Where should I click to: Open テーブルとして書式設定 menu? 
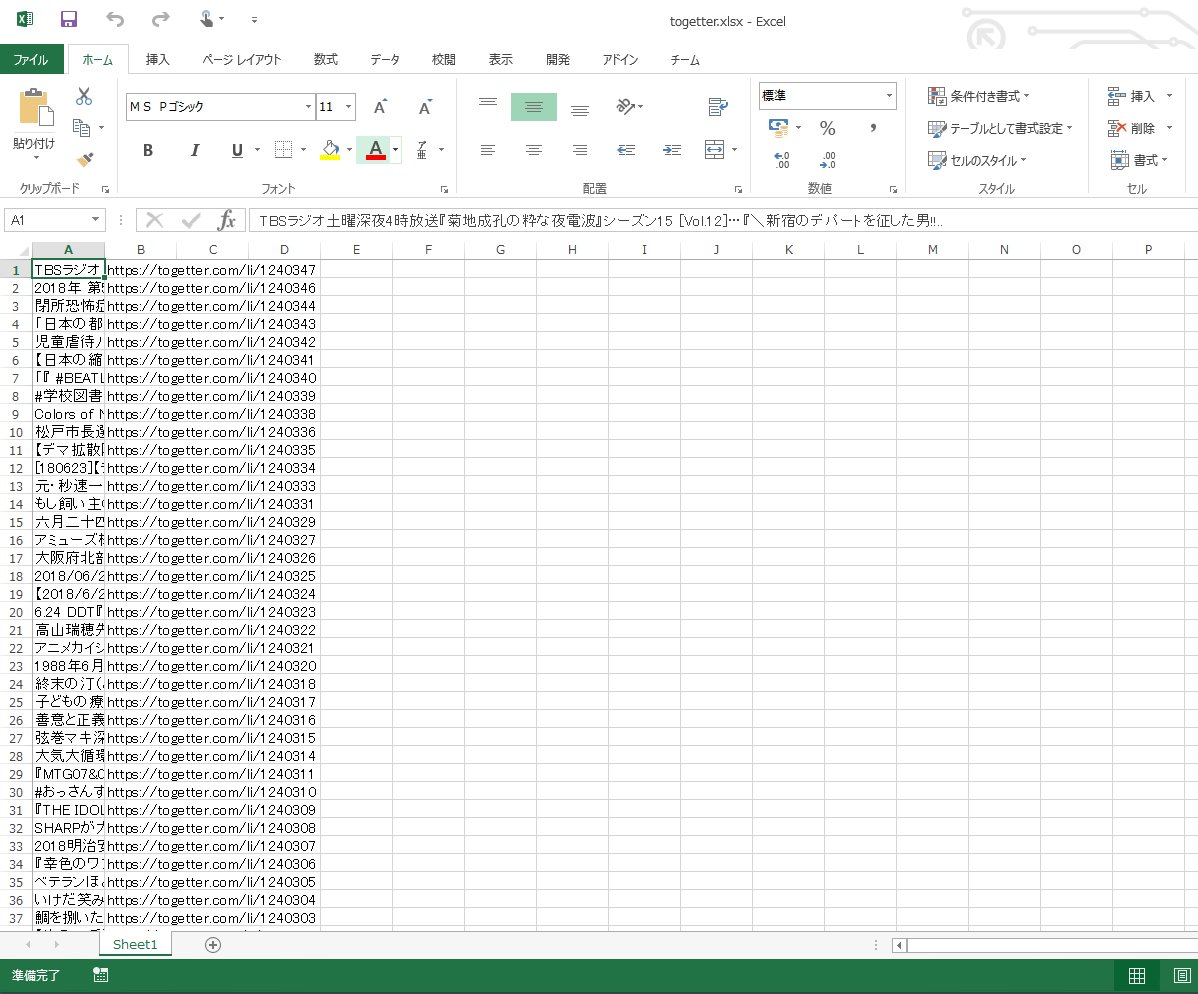[x=1000, y=128]
